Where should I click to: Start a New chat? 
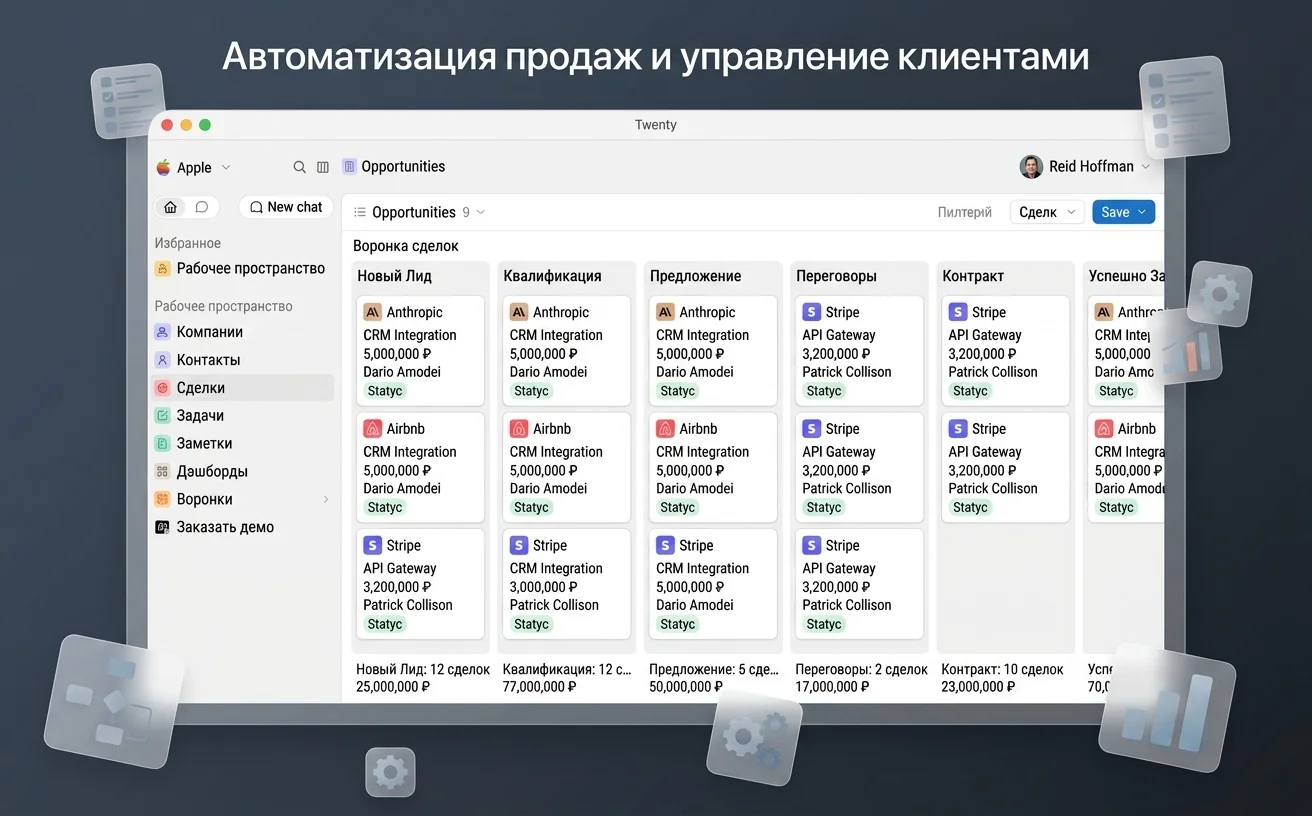(x=286, y=207)
